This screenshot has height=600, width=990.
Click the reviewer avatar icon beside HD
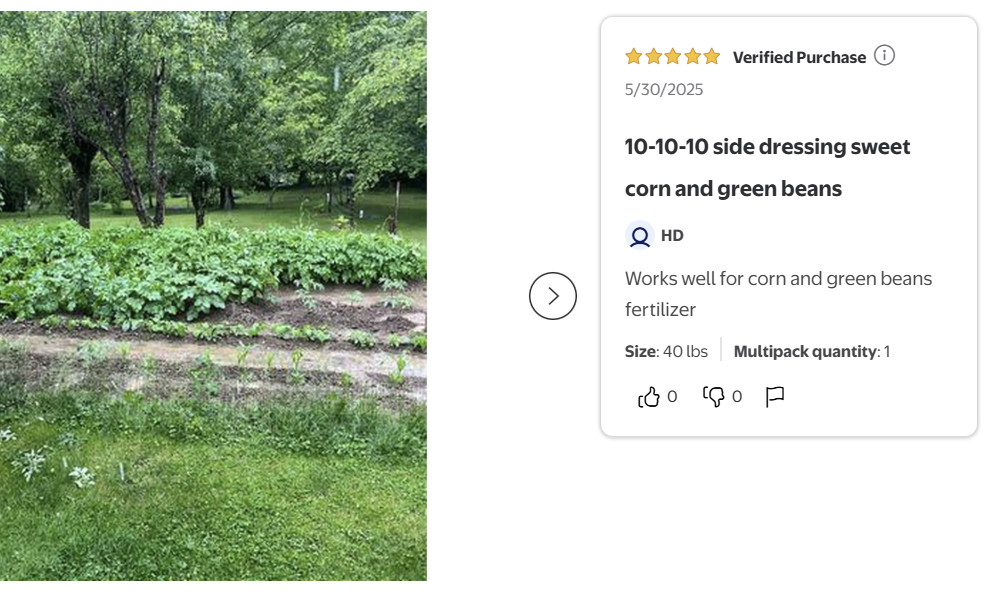click(639, 236)
